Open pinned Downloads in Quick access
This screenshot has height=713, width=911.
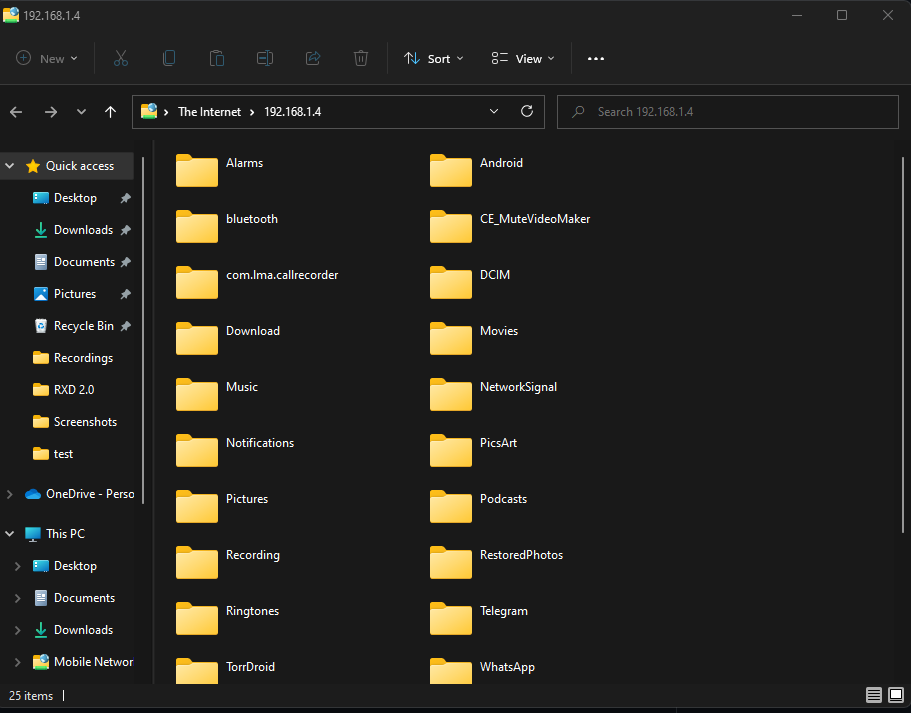tap(74, 230)
